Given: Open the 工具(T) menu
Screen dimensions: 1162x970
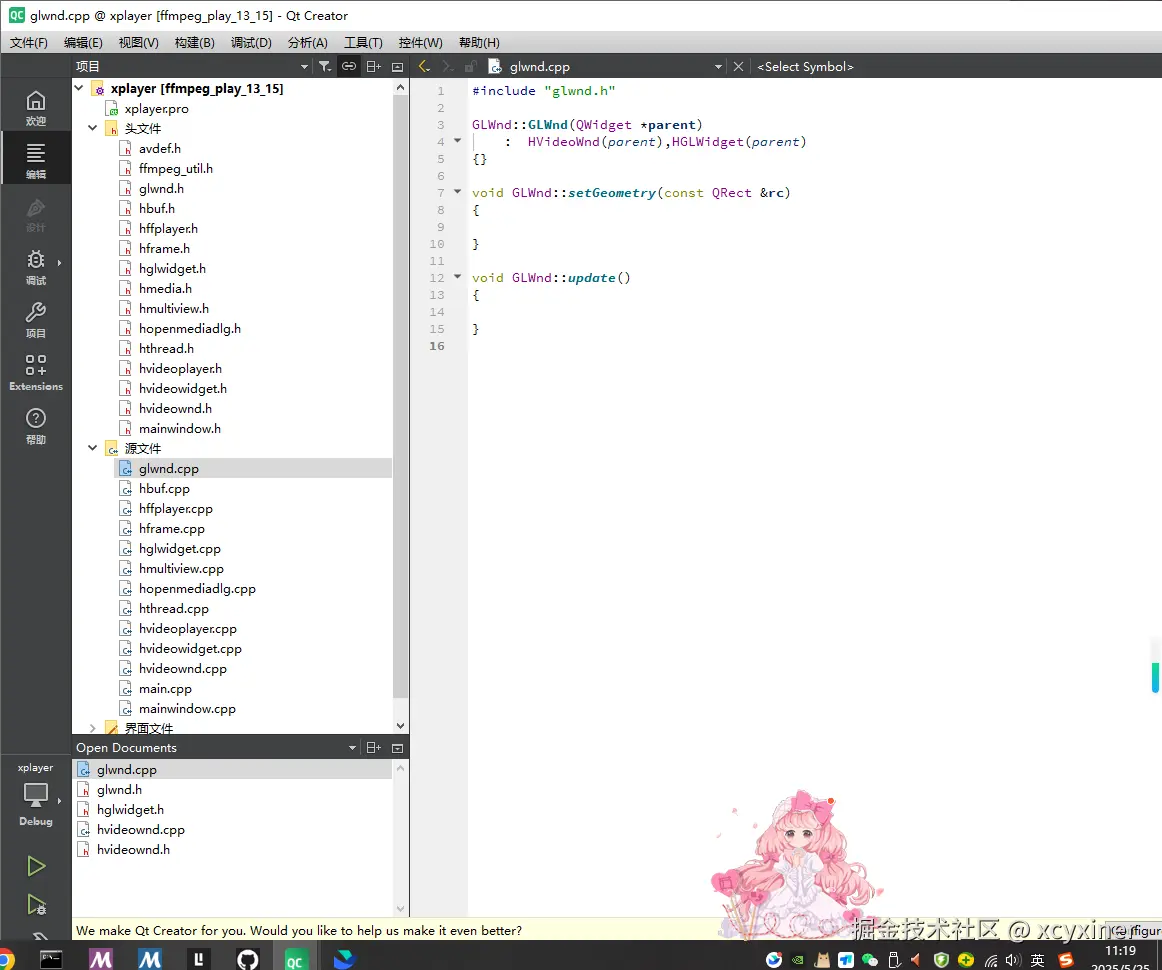Looking at the screenshot, I should pyautogui.click(x=363, y=42).
